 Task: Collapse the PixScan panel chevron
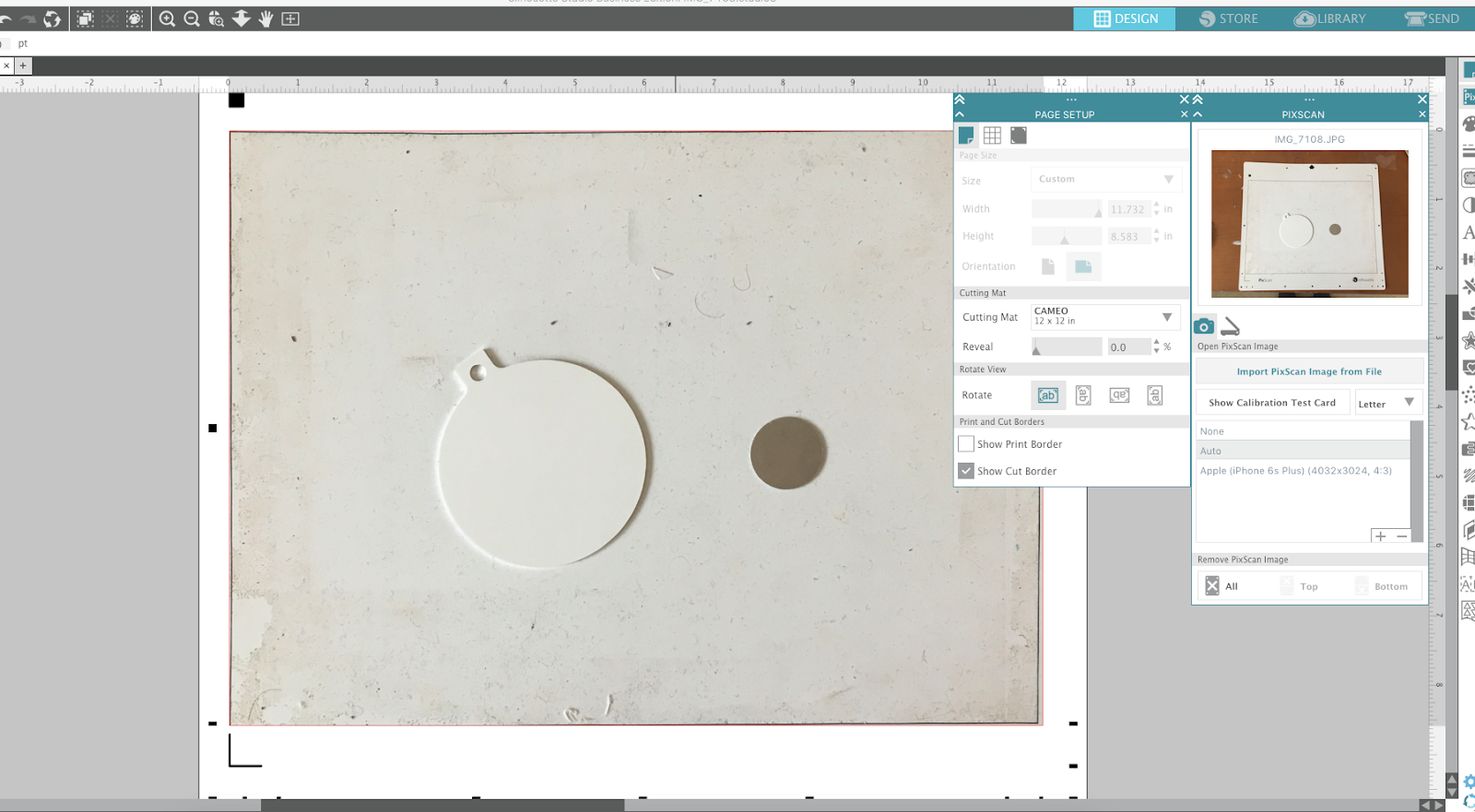(1198, 114)
